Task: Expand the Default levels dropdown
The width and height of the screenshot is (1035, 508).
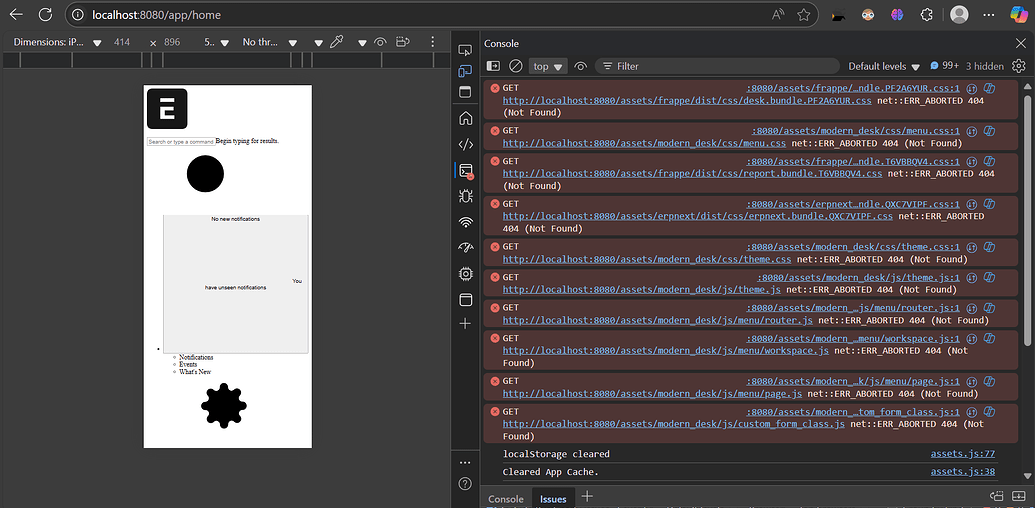Action: coord(884,66)
